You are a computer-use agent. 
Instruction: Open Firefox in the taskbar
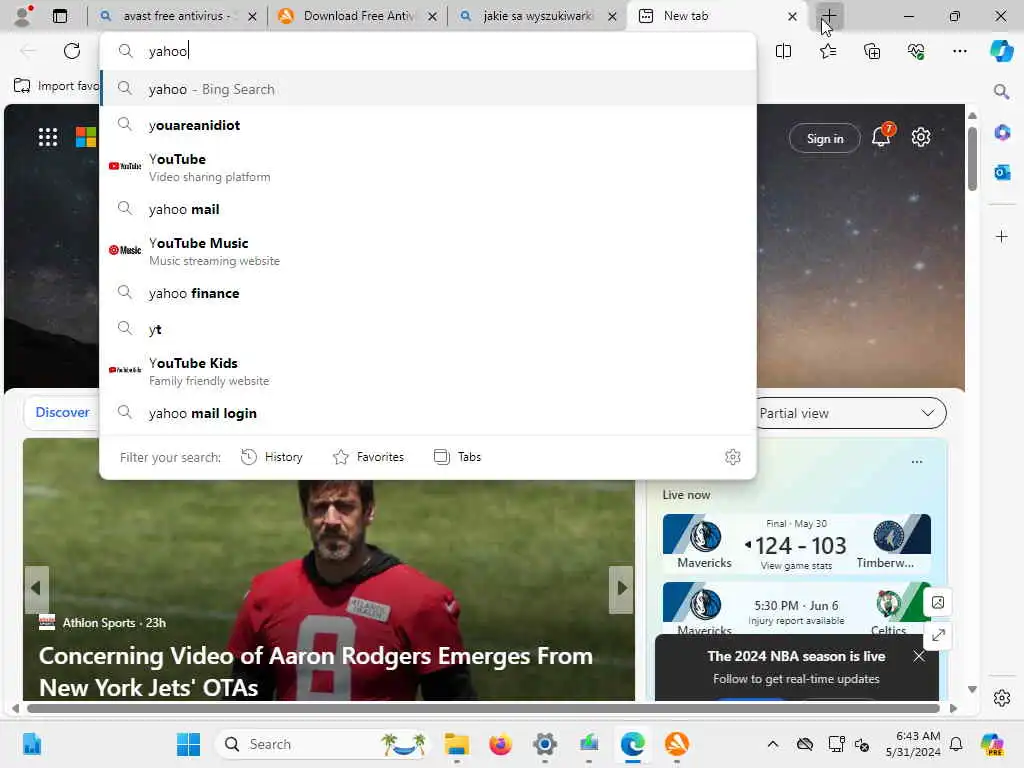(500, 744)
